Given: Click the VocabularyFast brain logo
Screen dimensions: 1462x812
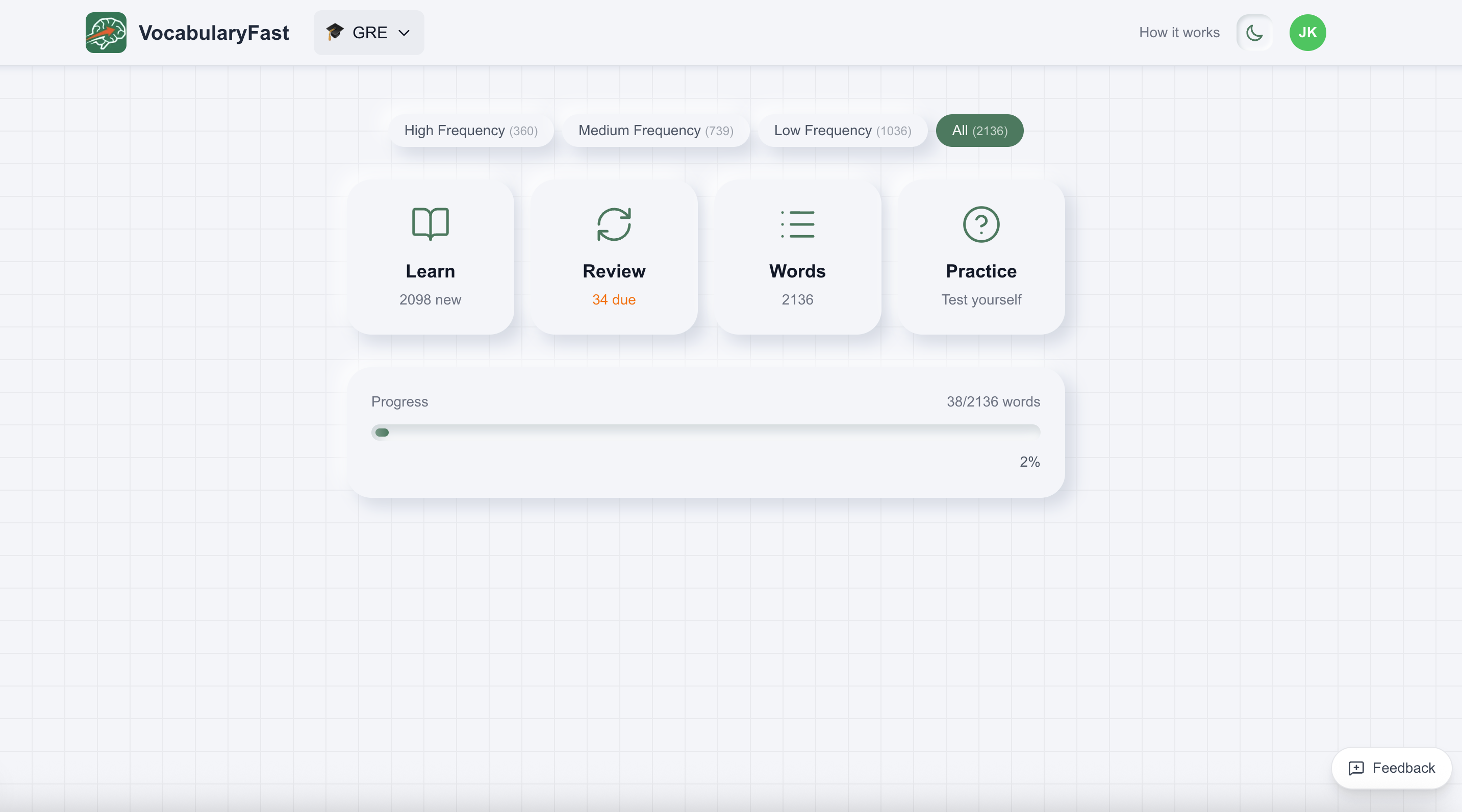Looking at the screenshot, I should (x=106, y=32).
